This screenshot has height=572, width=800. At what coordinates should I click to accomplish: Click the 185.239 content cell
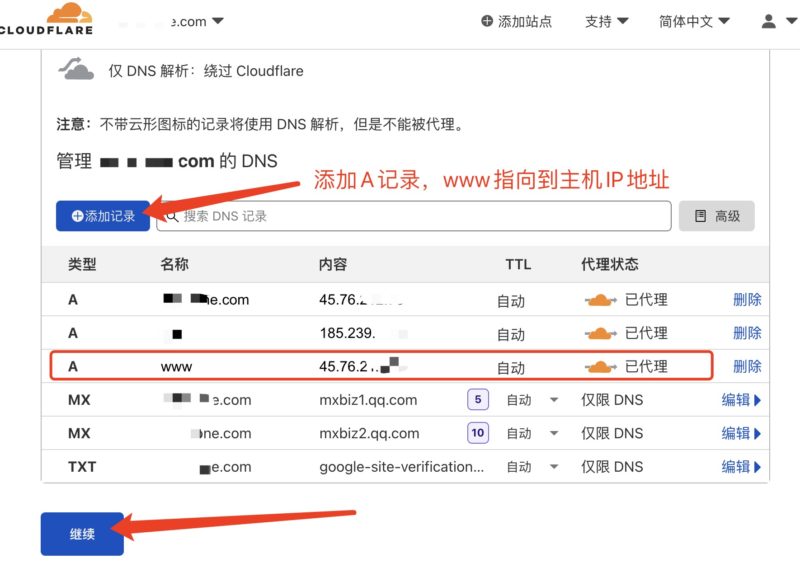347,333
